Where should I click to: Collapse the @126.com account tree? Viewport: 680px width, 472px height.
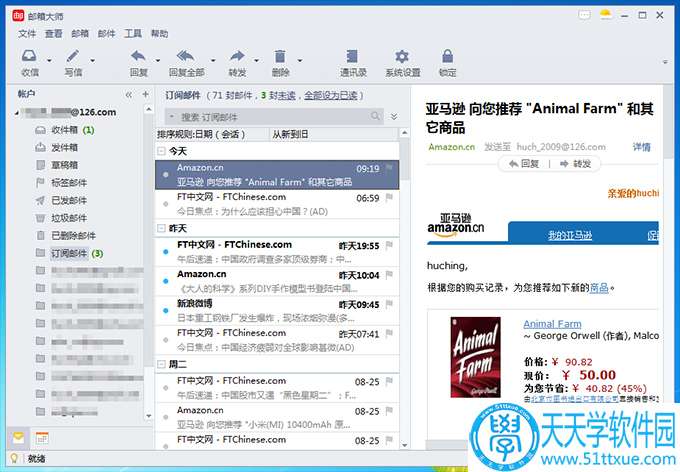click(17, 113)
